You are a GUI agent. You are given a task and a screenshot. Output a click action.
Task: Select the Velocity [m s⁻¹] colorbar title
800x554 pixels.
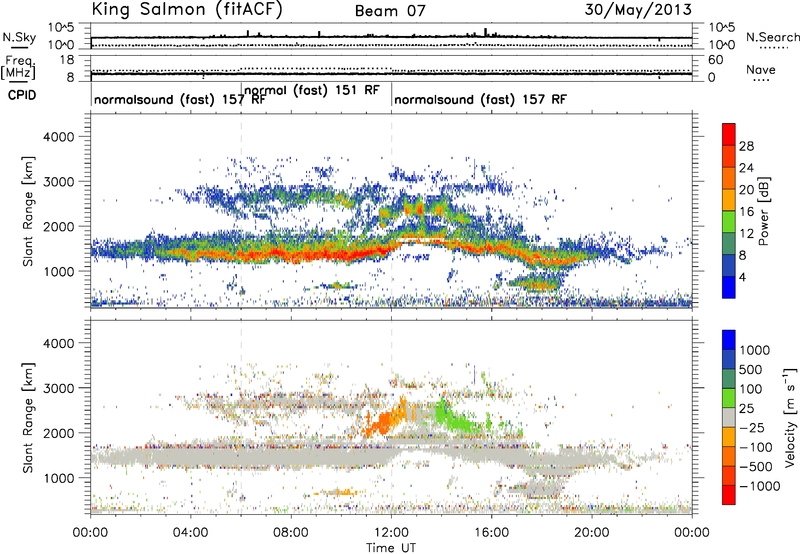pos(790,417)
